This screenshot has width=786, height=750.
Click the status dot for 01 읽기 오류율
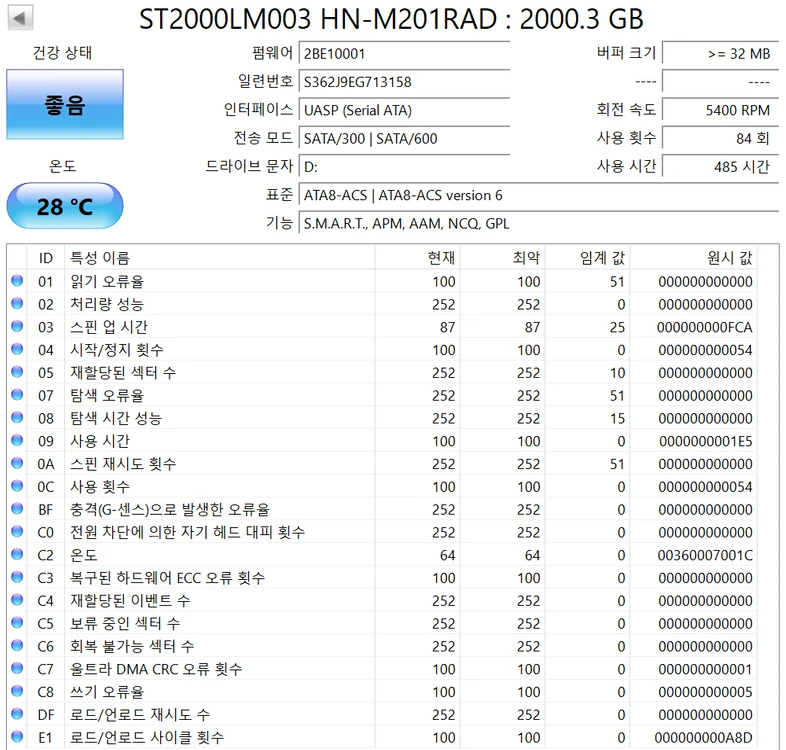17,281
